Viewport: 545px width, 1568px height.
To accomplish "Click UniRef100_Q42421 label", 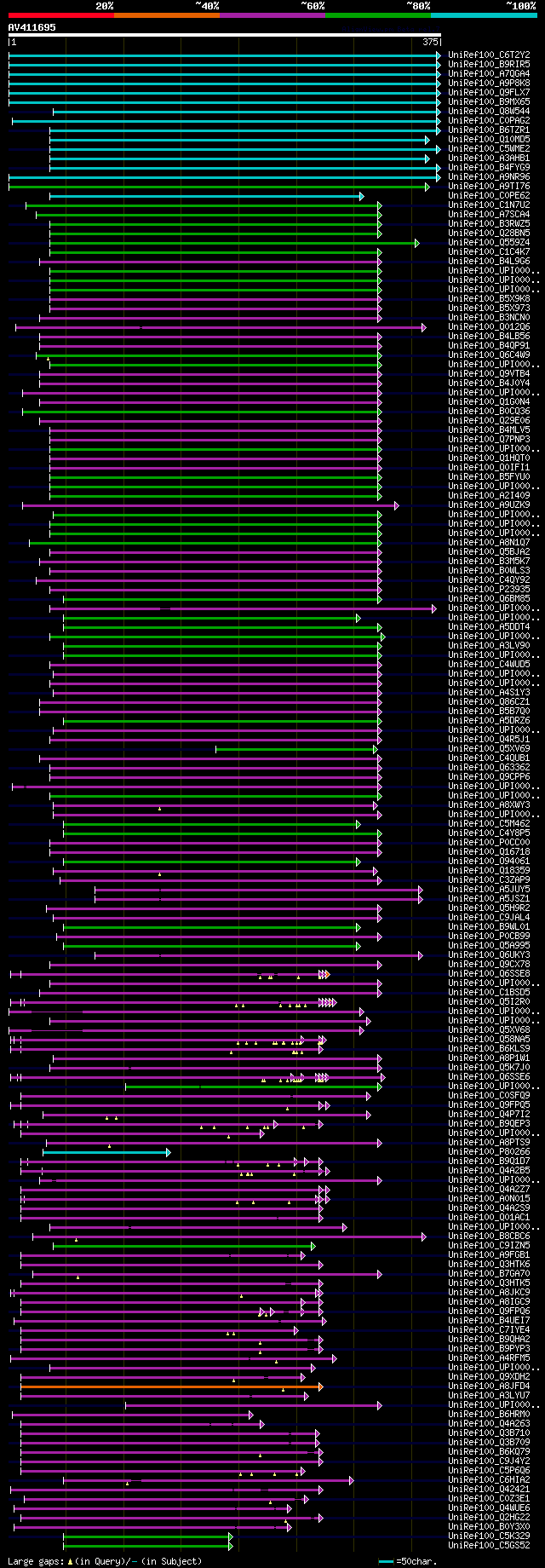I will (489, 1489).
